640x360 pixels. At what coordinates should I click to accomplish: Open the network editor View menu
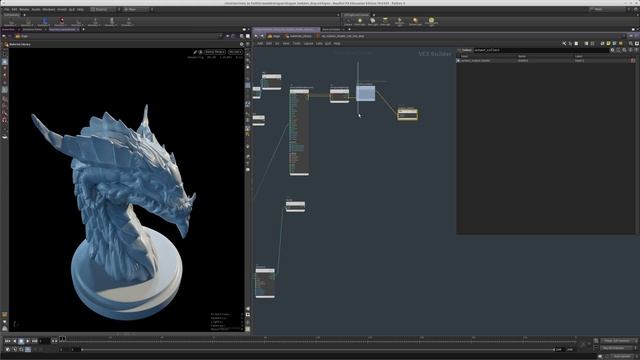click(286, 43)
